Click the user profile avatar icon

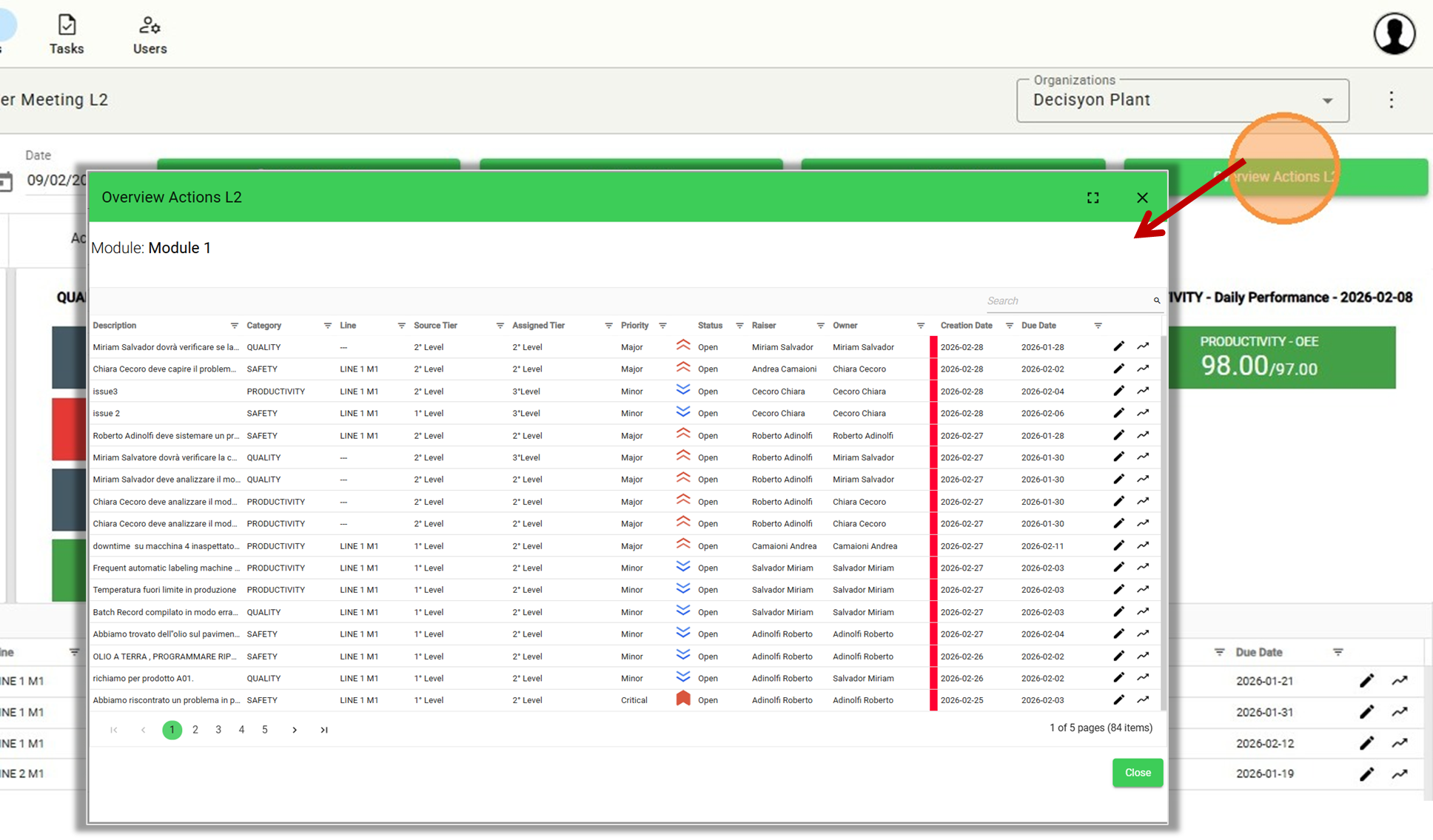click(1395, 34)
